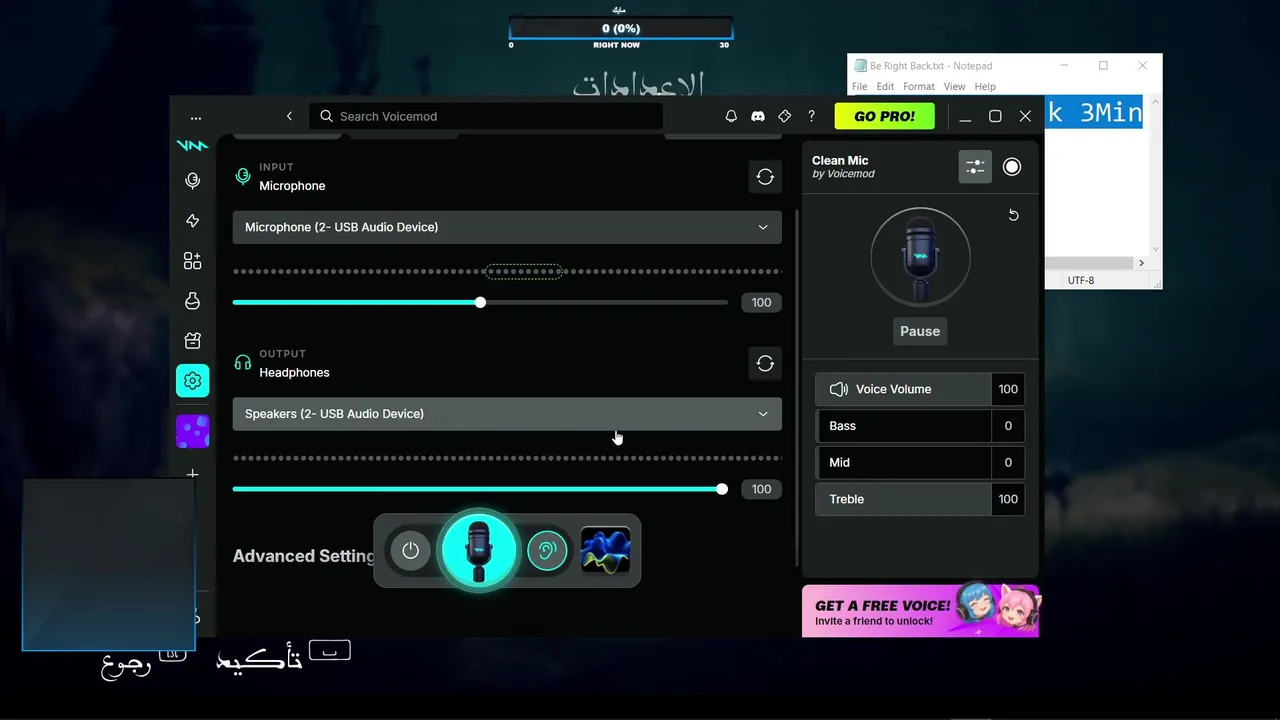Open the purple bubbles sidebar tile
This screenshot has height=720, width=1280.
(193, 432)
